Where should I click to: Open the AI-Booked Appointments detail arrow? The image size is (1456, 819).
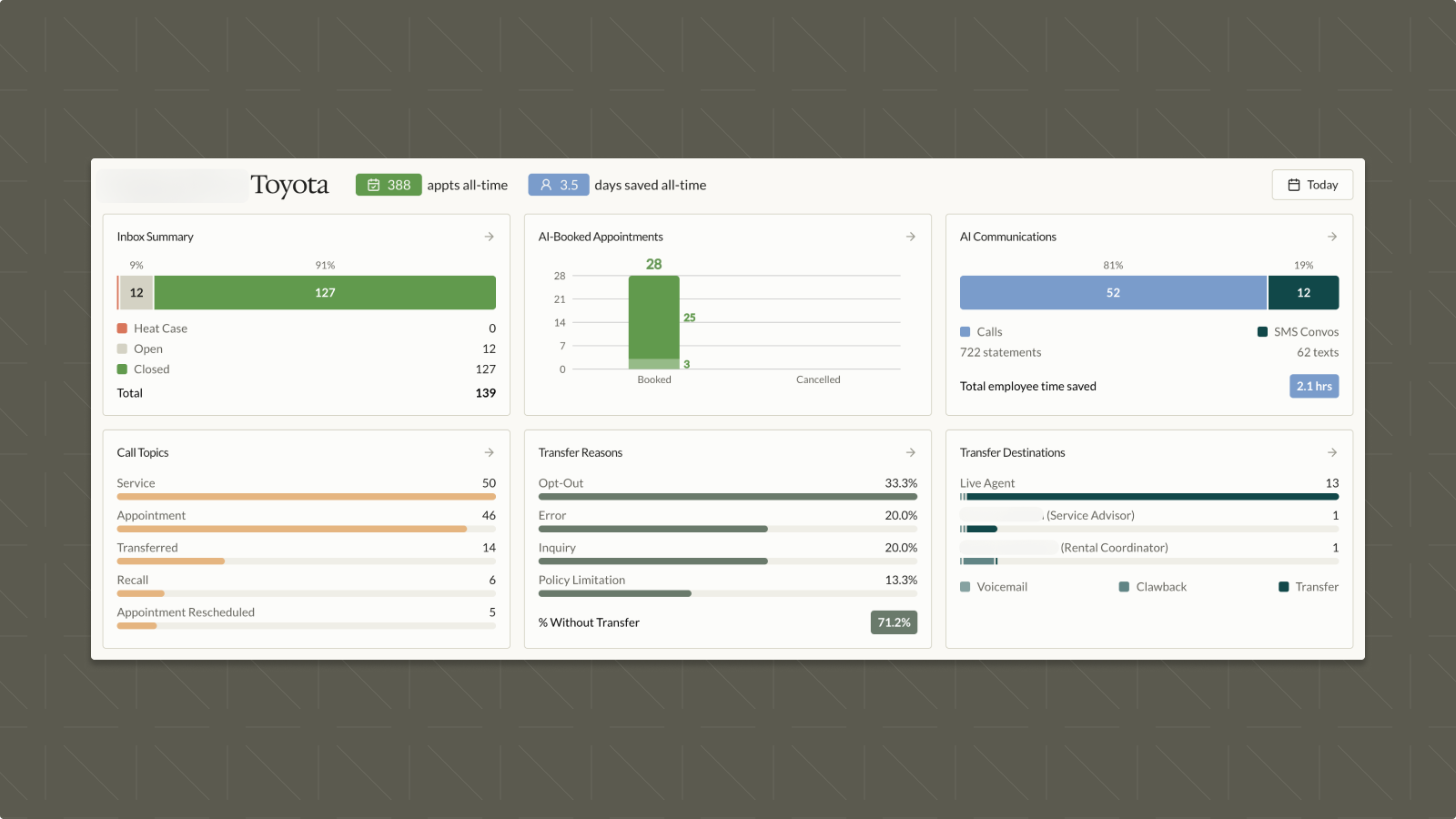click(x=910, y=237)
